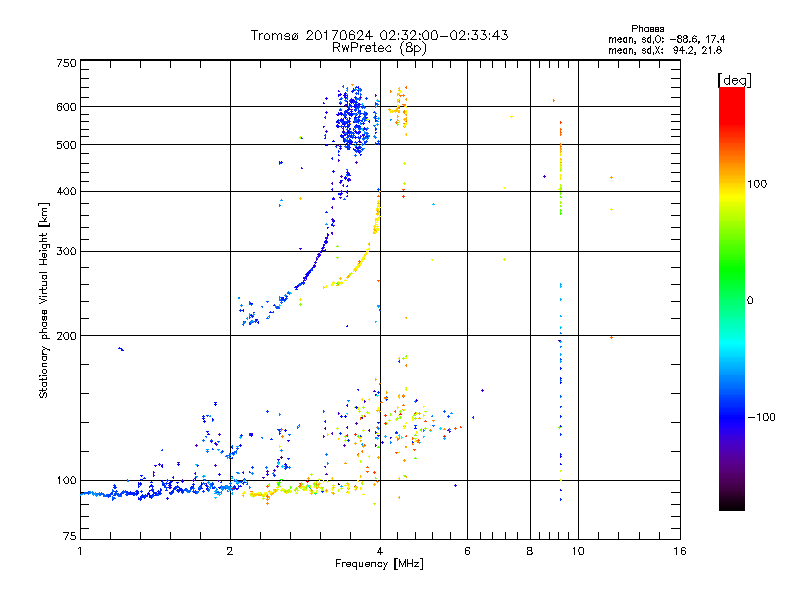Click the Stationary phase Virtual Height axis label
The height and width of the screenshot is (600, 800).
click(43, 300)
